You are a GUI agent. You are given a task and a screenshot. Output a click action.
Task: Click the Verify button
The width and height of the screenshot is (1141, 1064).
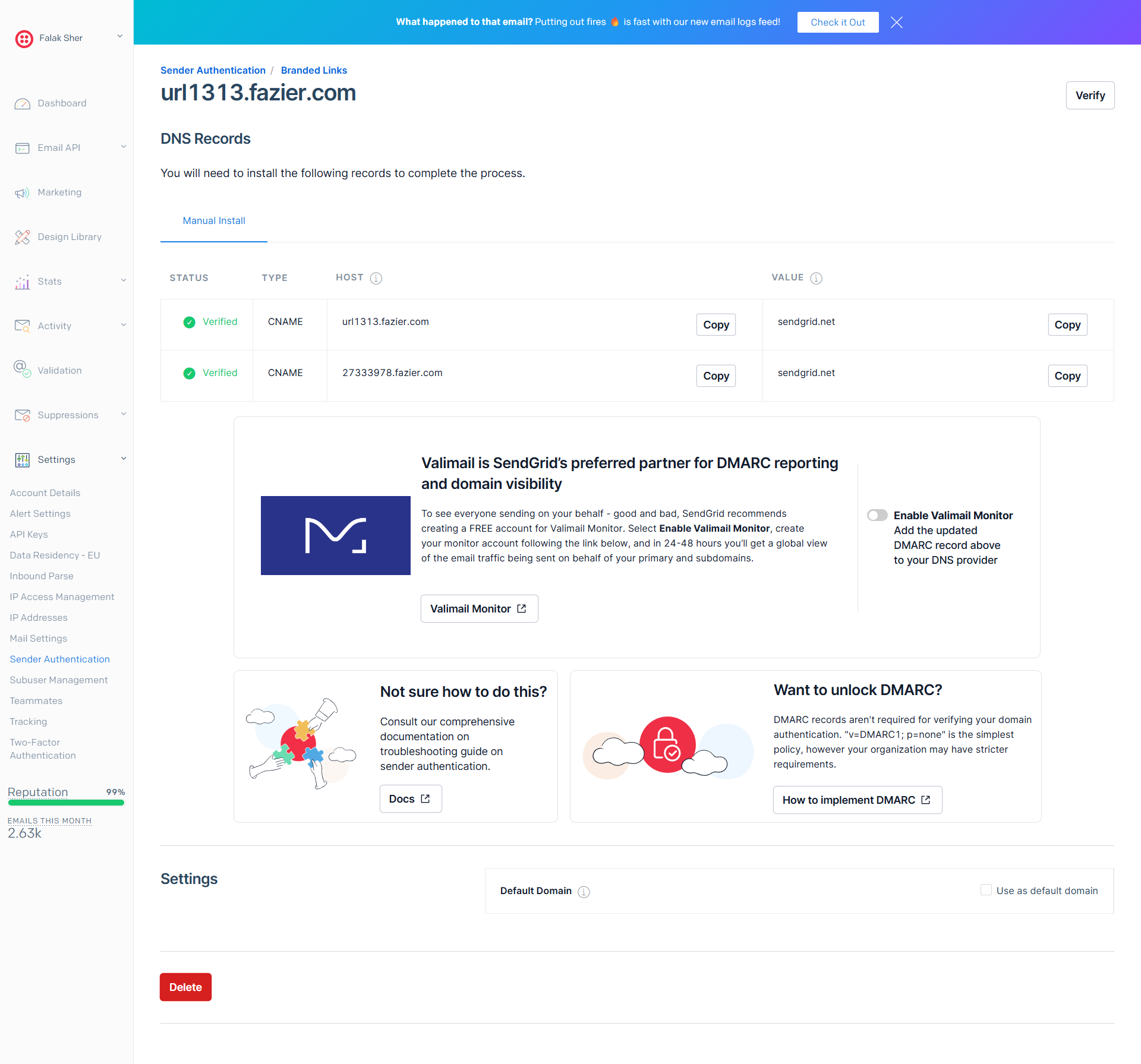(1090, 96)
